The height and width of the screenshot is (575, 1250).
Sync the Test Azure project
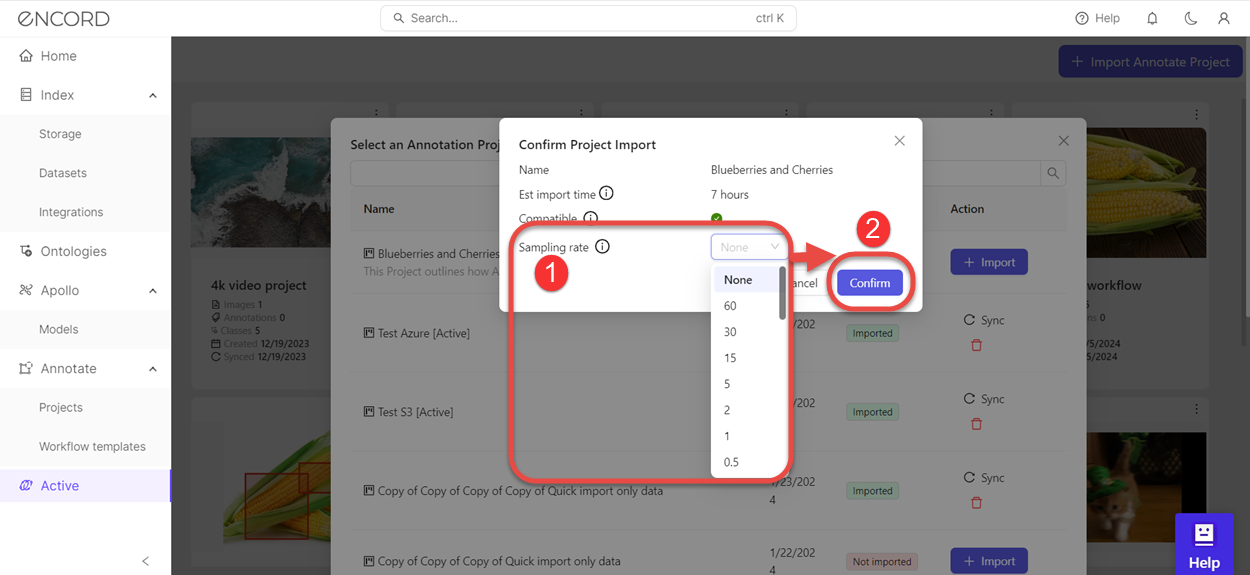pos(984,320)
